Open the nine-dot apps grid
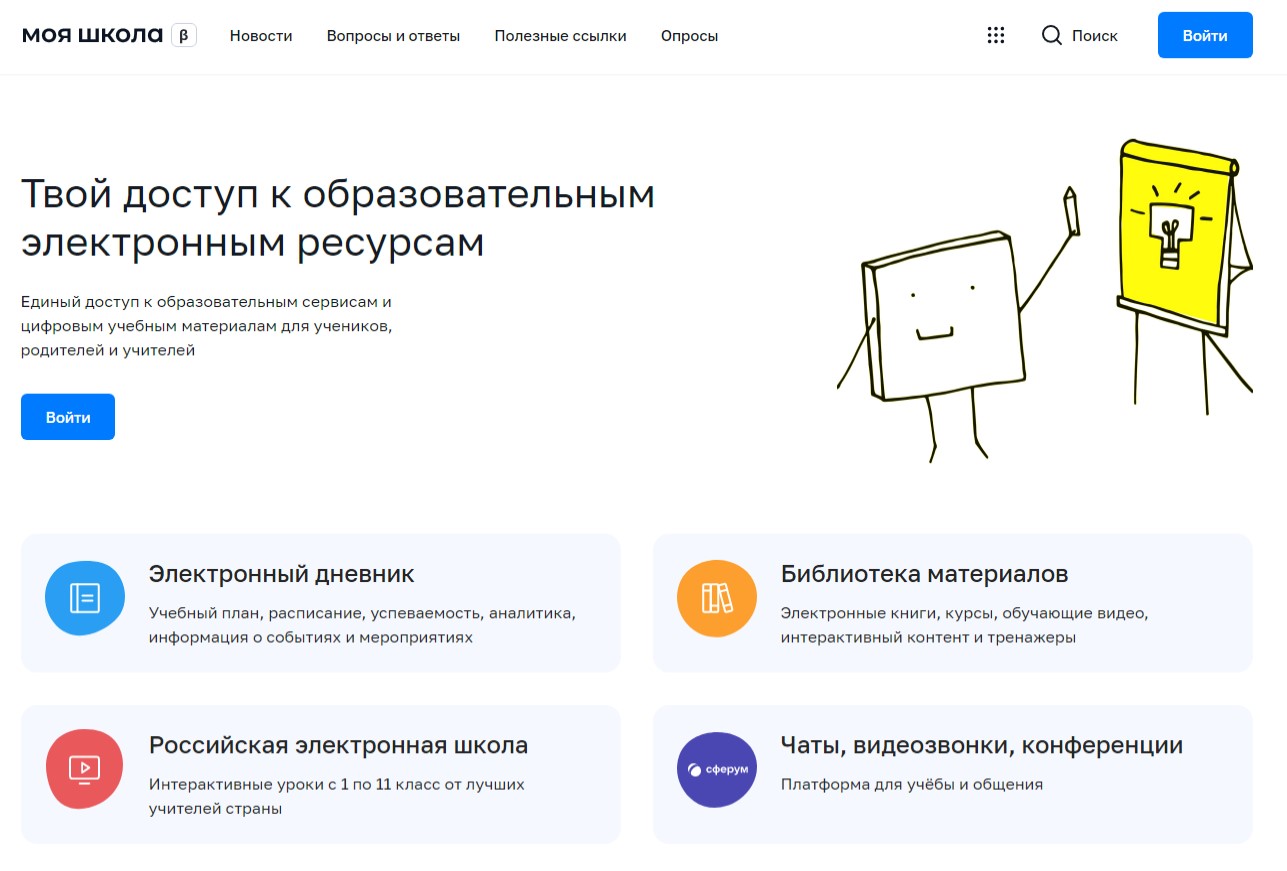 pyautogui.click(x=995, y=36)
